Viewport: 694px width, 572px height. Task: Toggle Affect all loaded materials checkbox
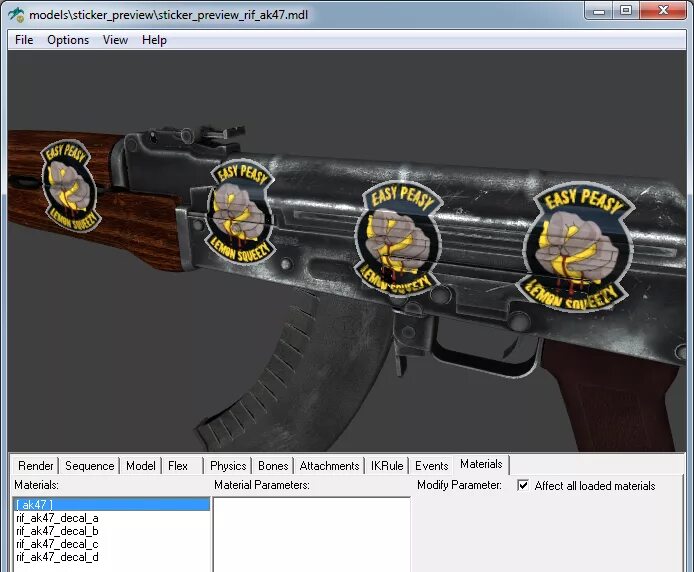click(x=523, y=485)
